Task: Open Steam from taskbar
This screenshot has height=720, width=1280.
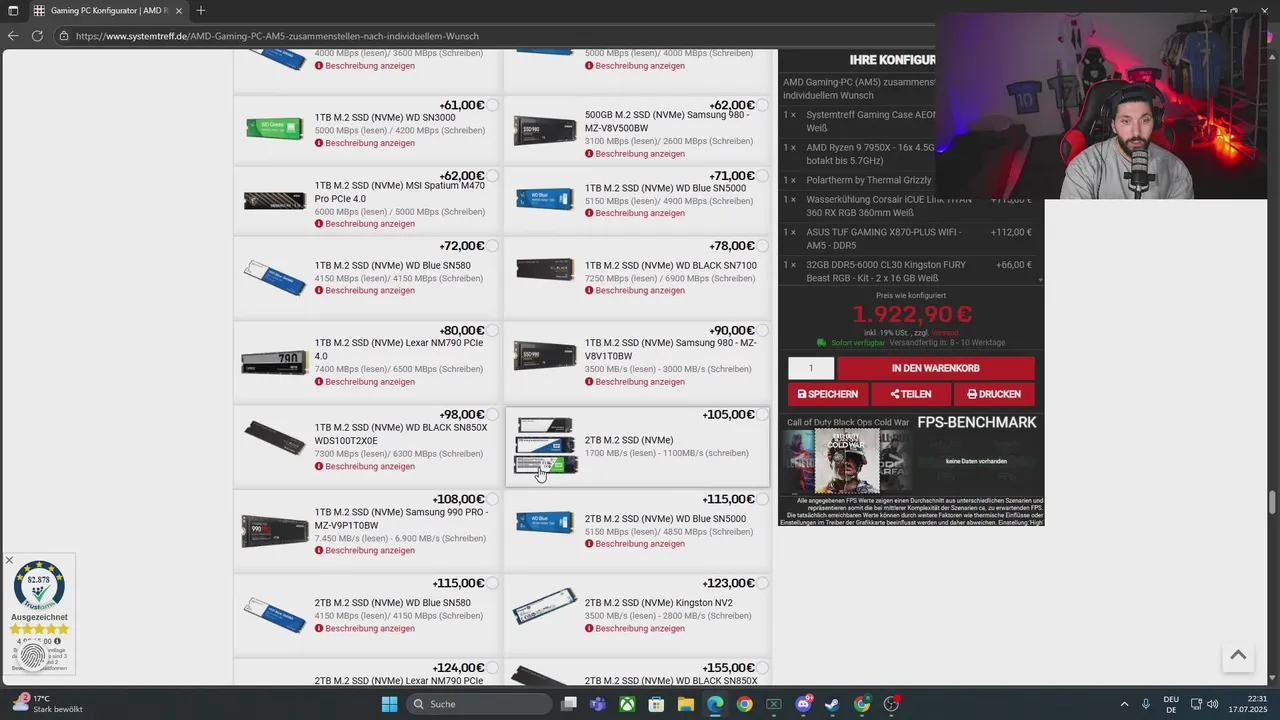Action: coord(832,704)
